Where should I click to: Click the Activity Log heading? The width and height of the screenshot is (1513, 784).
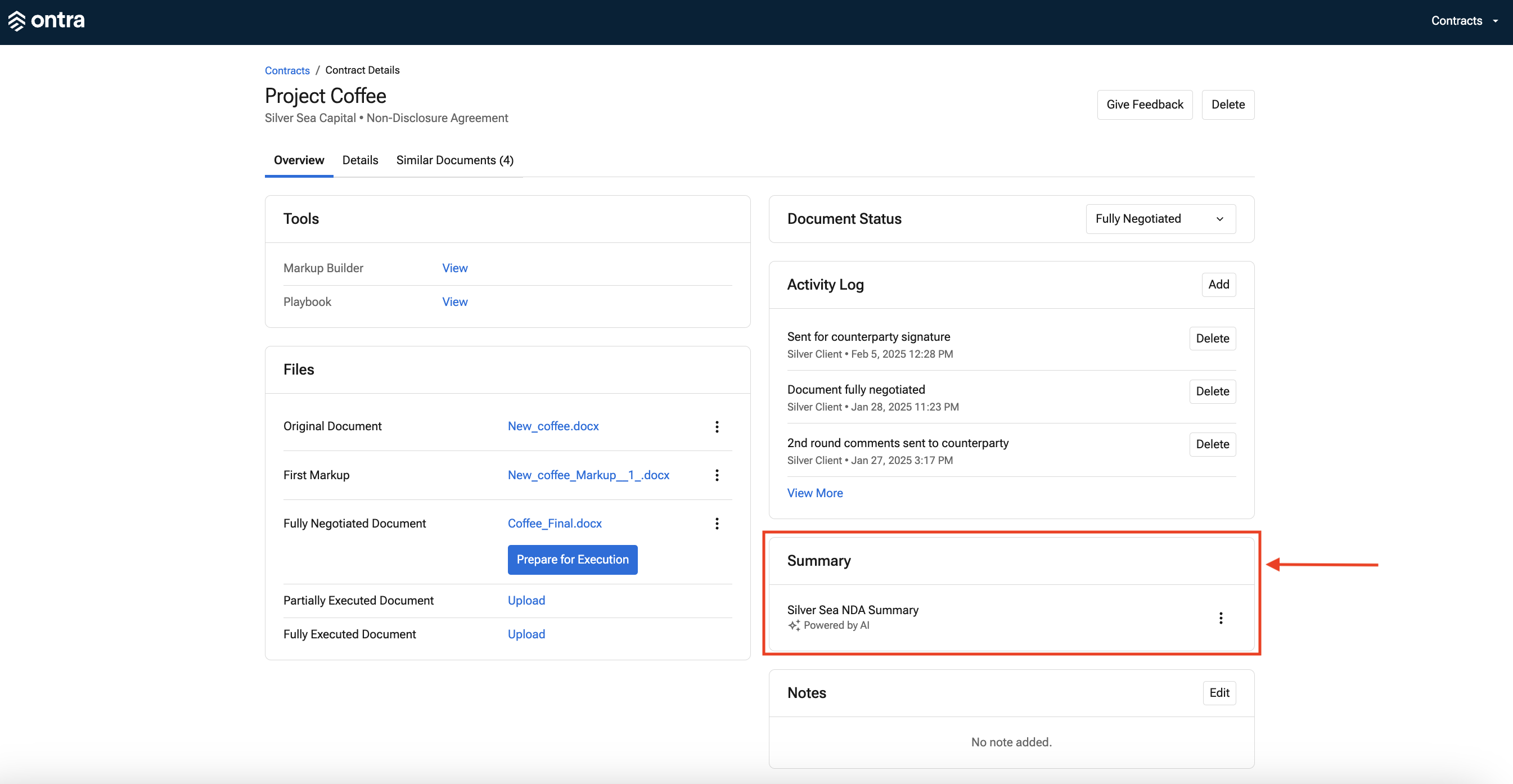[825, 284]
